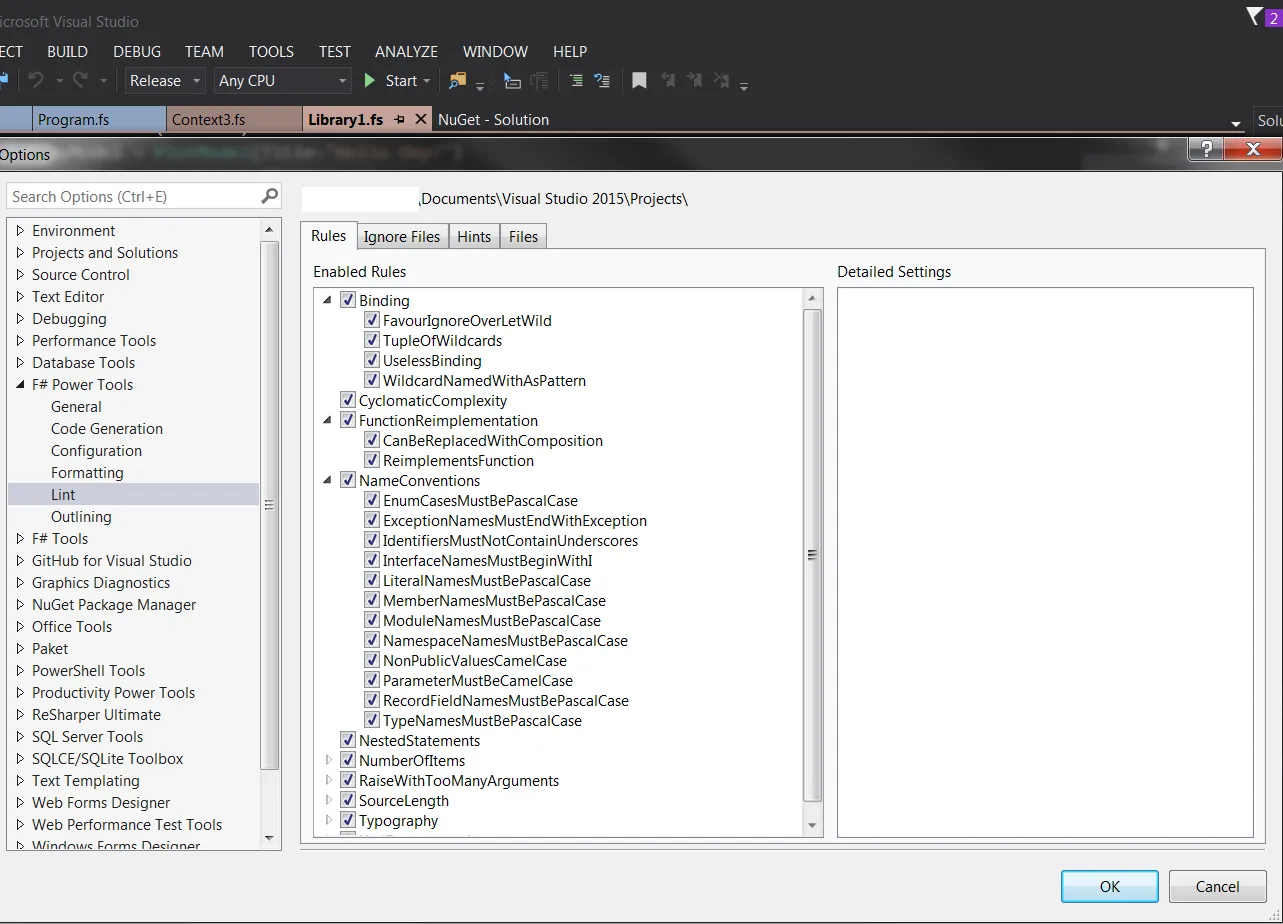Screen dimensions: 1283x924
Task: Open the ANALYZE menu
Action: pos(406,51)
